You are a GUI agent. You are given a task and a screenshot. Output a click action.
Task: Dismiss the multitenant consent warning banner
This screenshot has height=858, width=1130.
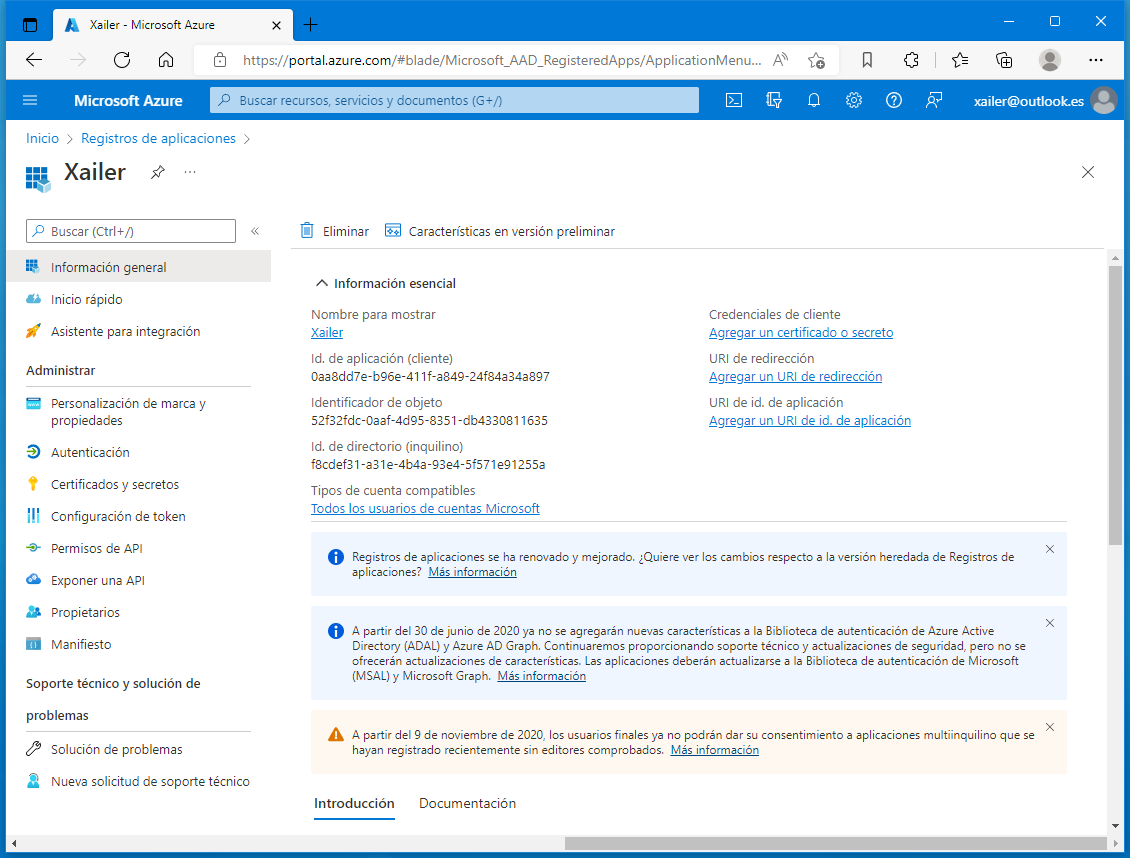tap(1049, 727)
